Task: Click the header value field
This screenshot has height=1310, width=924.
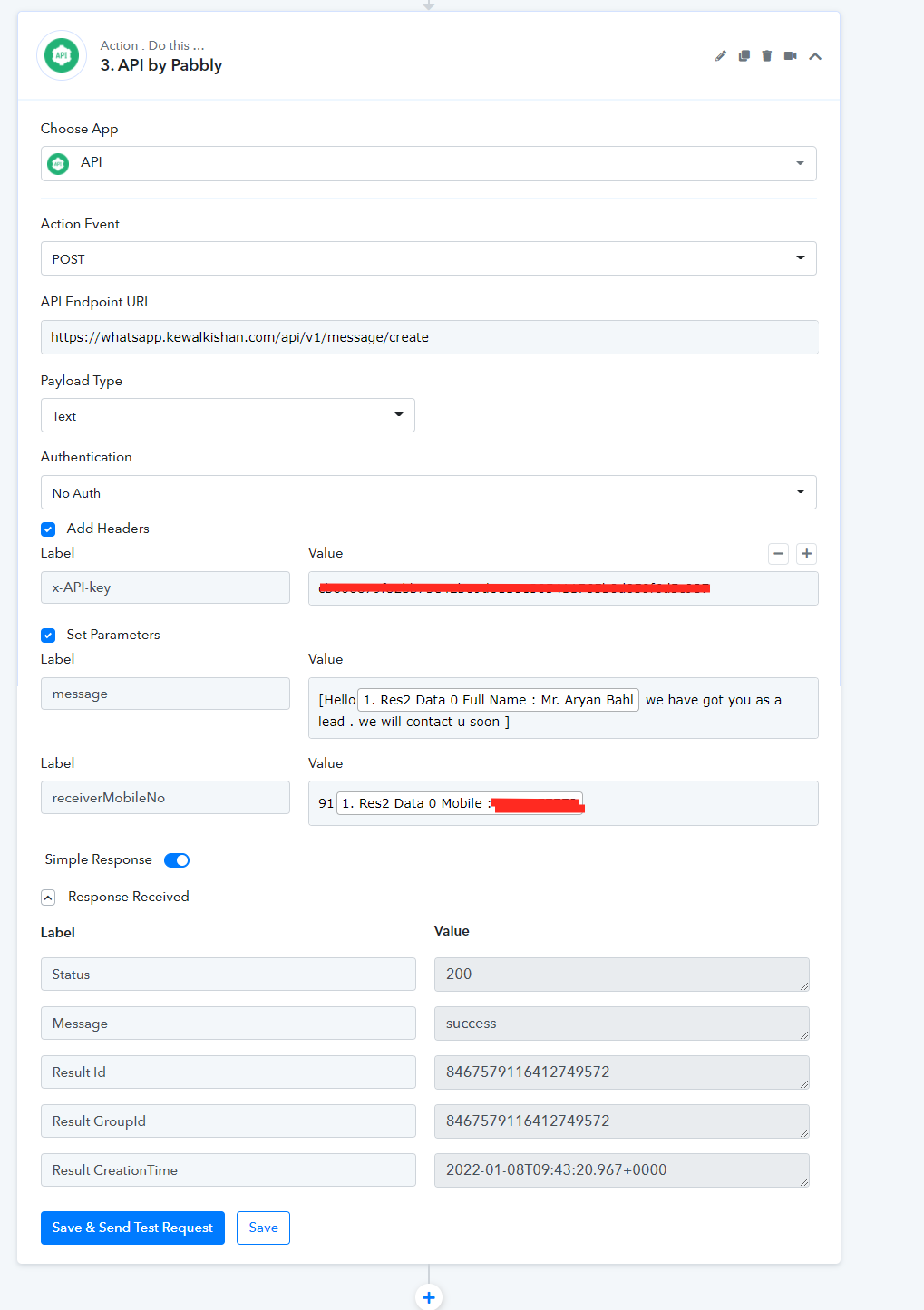Action: (563, 588)
